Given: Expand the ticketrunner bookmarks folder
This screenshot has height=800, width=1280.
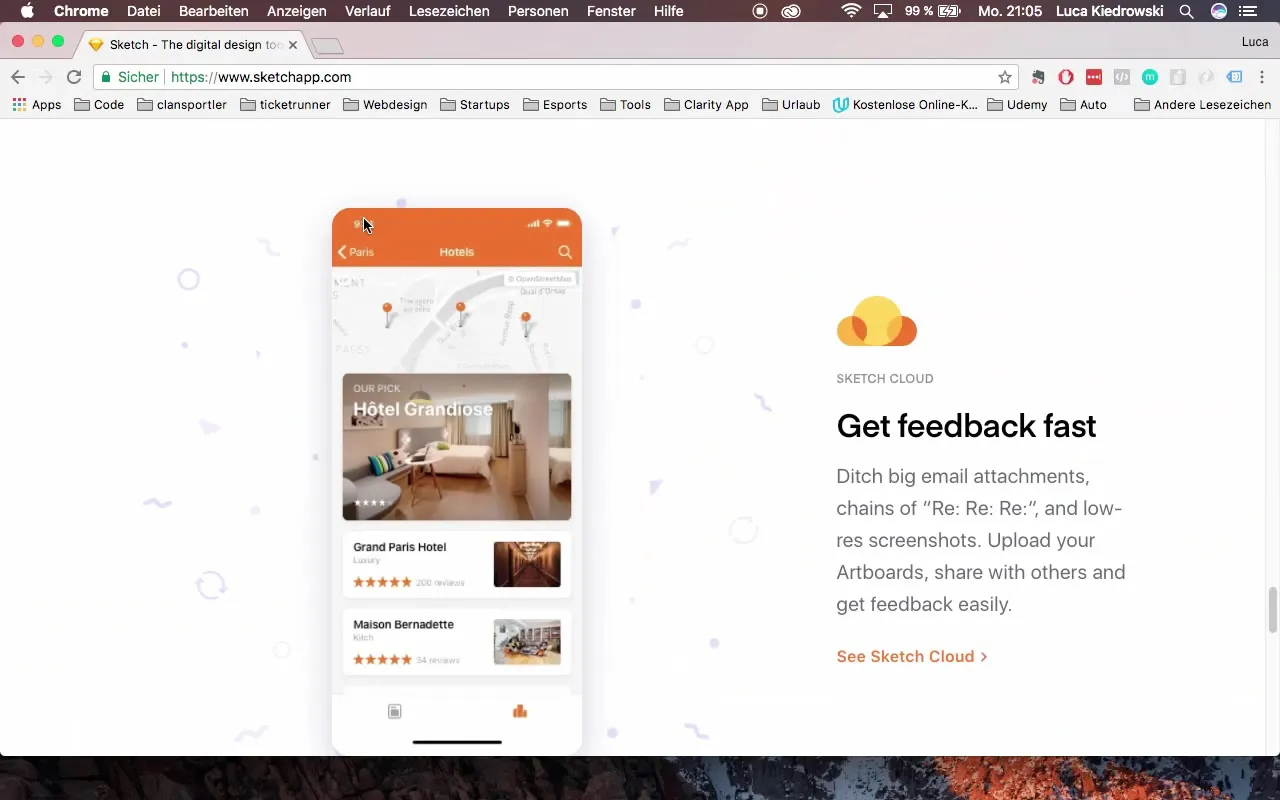Looking at the screenshot, I should 286,104.
